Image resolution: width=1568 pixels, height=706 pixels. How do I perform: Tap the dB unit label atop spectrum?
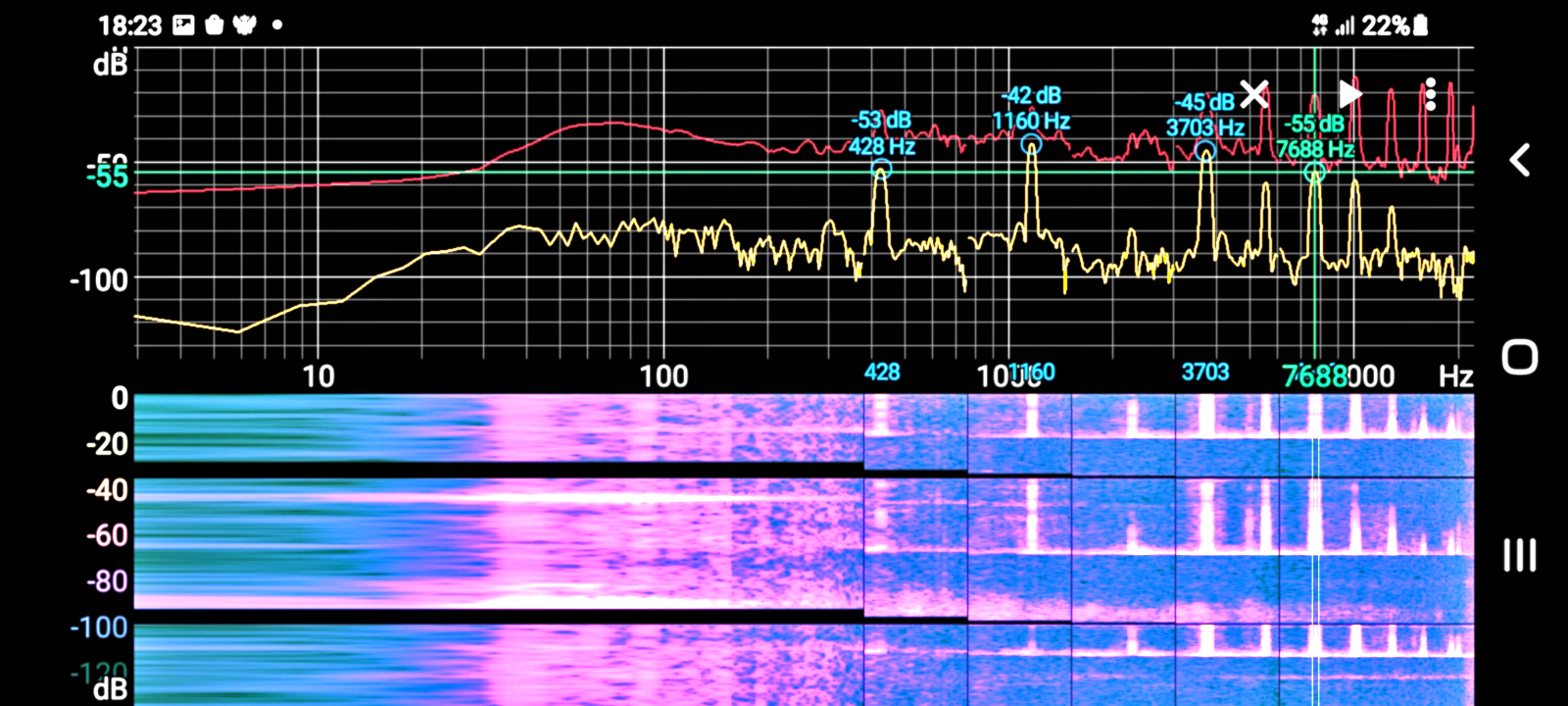[x=110, y=65]
